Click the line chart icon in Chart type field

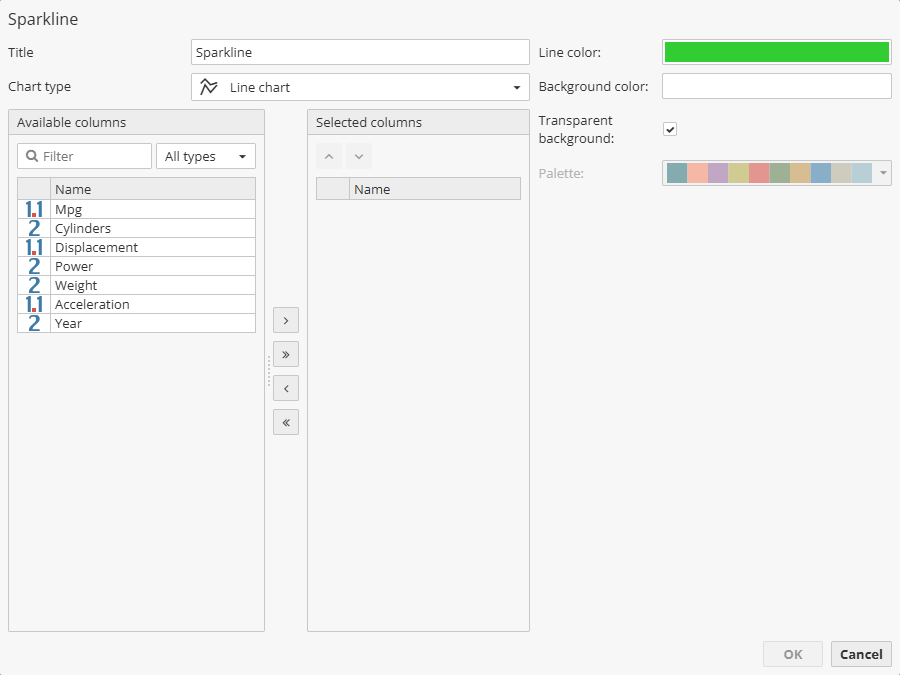209,87
